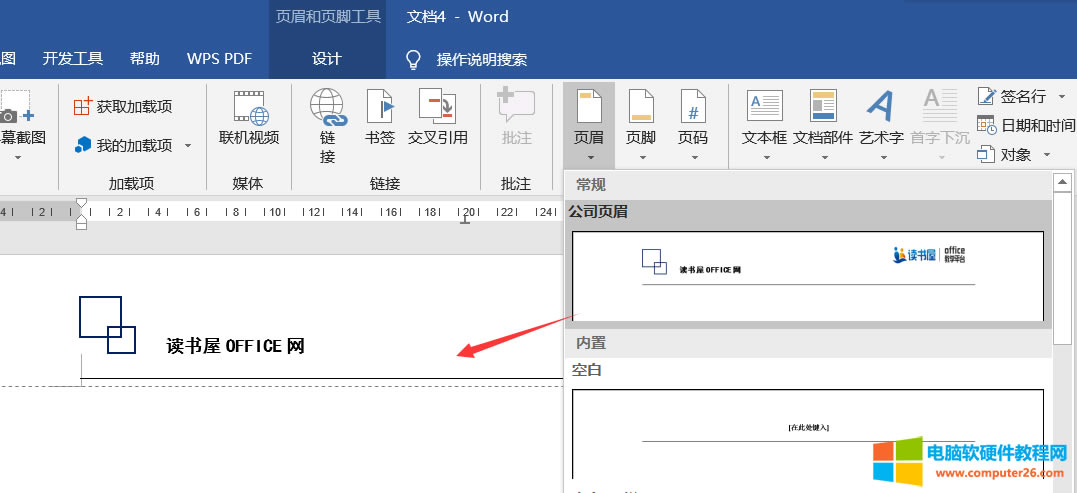Choose the 空白 blank header template
Image resolution: width=1077 pixels, height=493 pixels.
[x=807, y=432]
